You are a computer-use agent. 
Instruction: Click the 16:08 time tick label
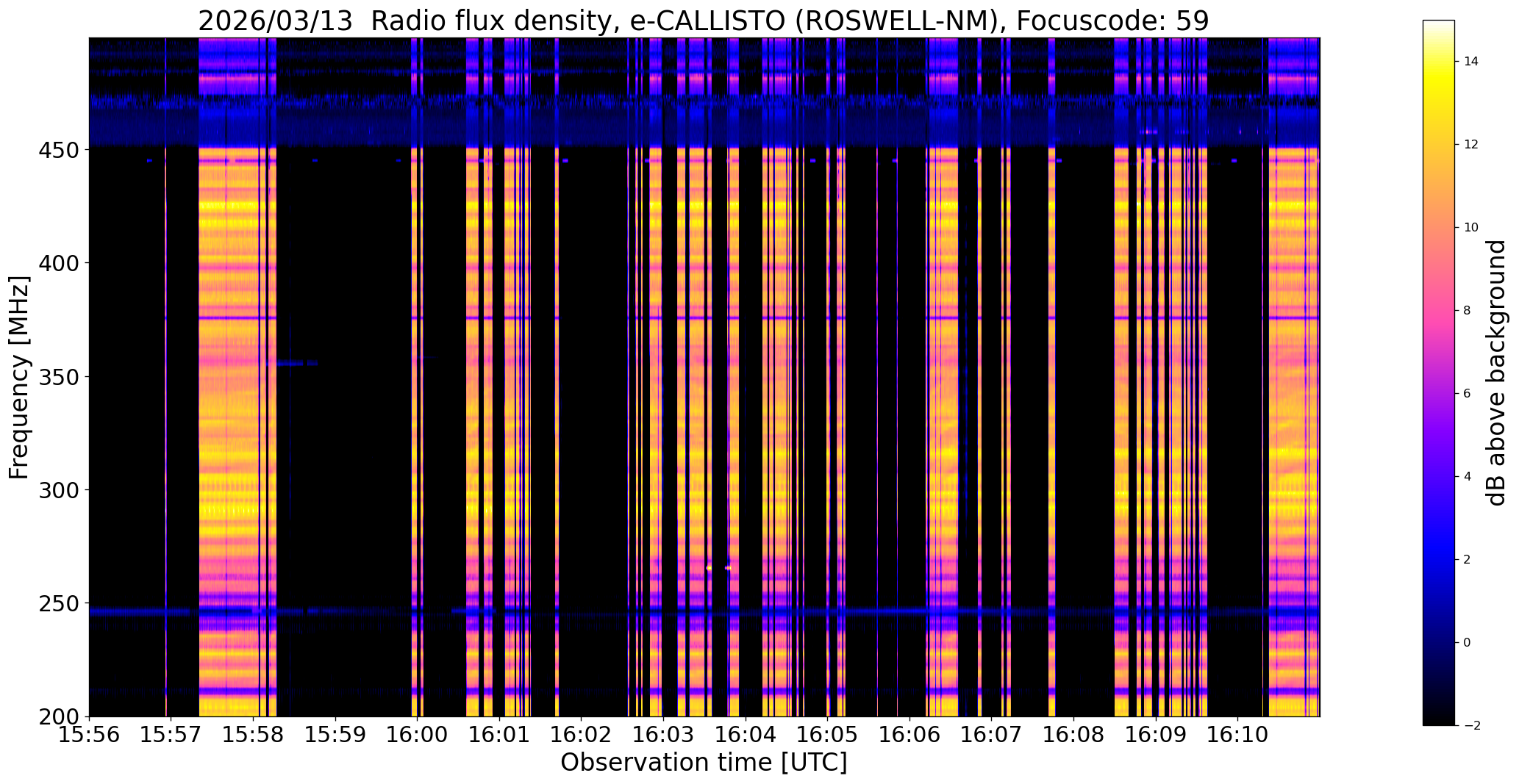1073,733
